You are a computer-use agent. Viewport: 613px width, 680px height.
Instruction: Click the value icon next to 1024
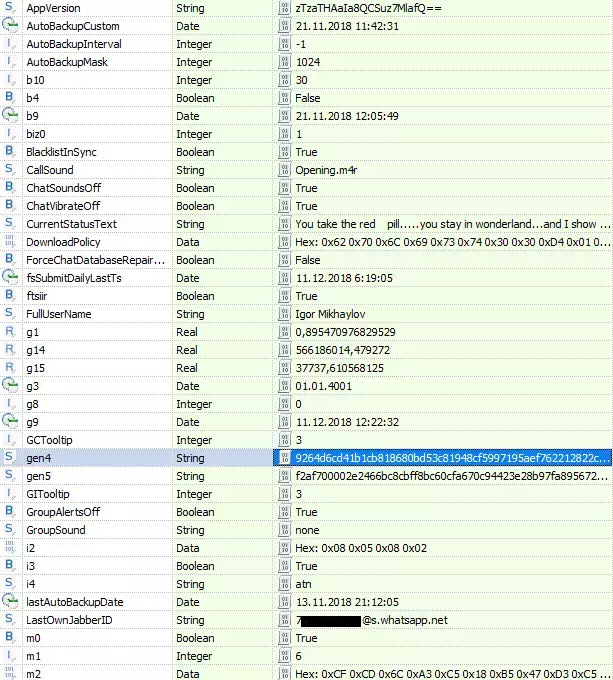tap(284, 62)
